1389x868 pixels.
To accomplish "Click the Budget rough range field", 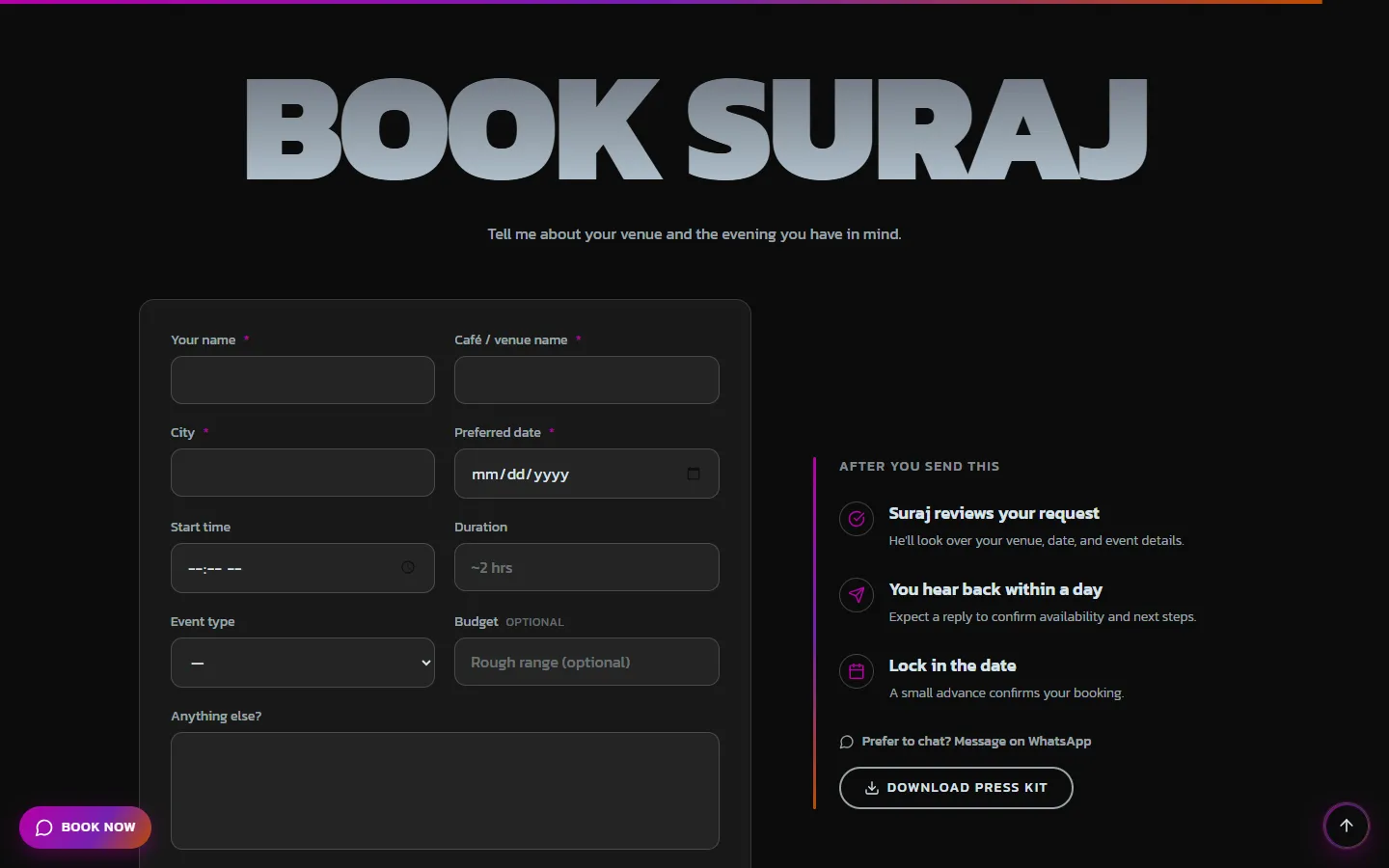I will coord(586,662).
